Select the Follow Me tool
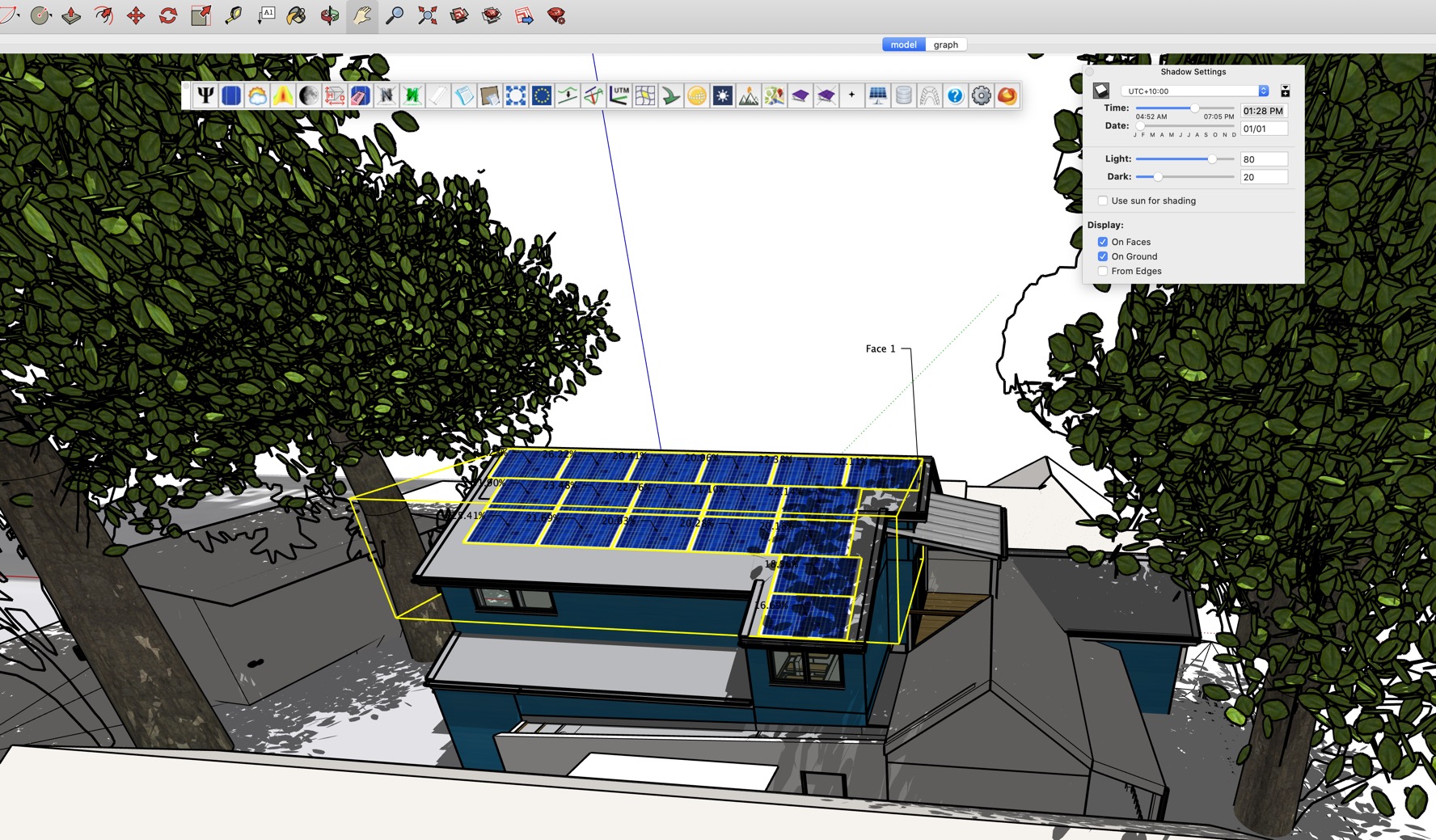Image resolution: width=1436 pixels, height=840 pixels. click(x=103, y=15)
